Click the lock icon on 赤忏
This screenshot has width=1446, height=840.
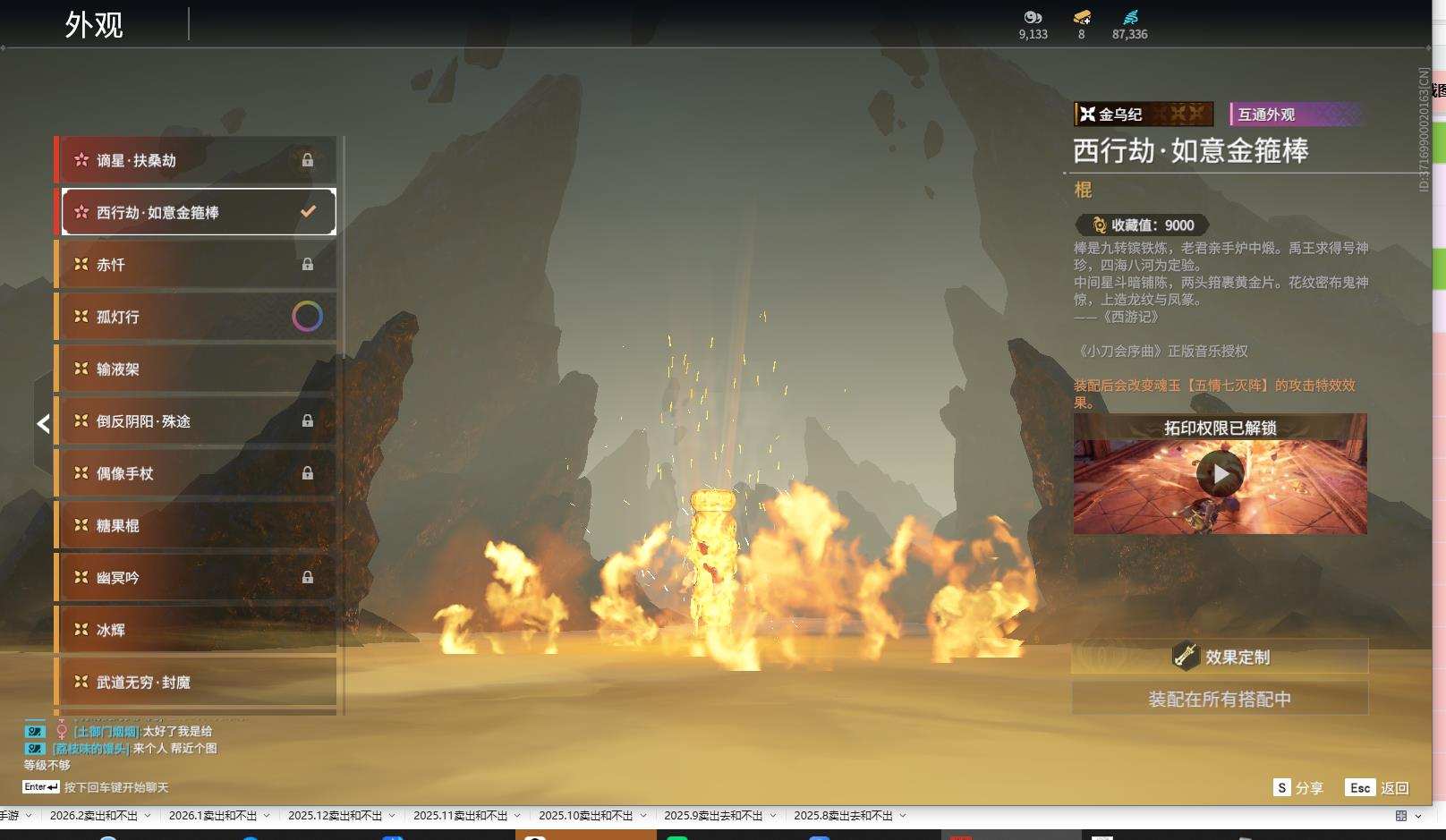308,265
